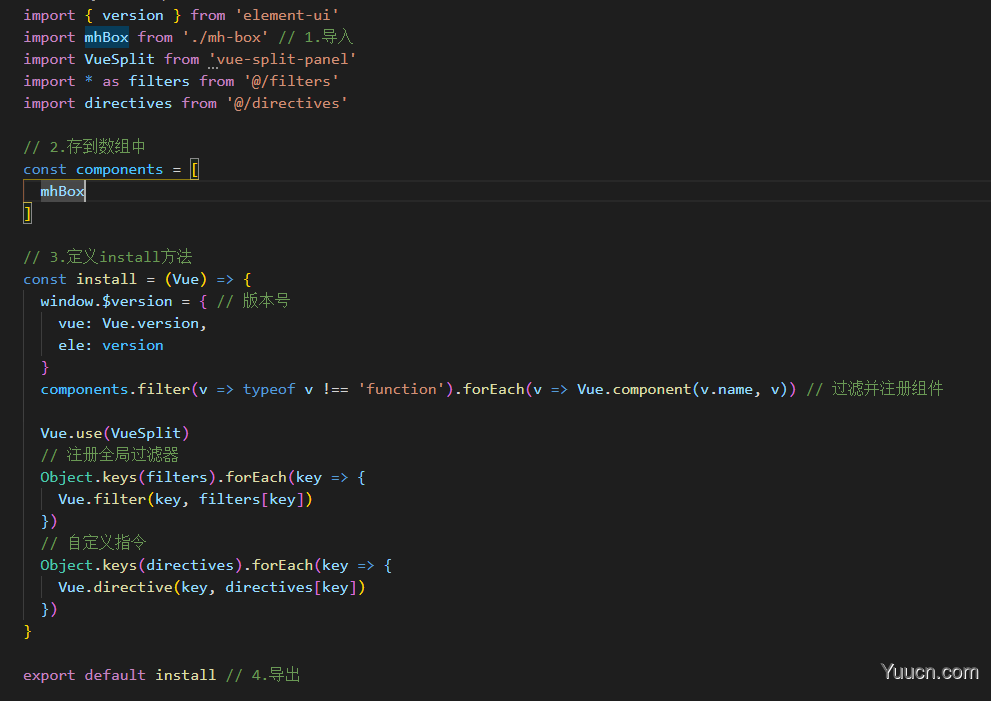Click window.$version assignment
This screenshot has width=991, height=701.
tap(106, 302)
